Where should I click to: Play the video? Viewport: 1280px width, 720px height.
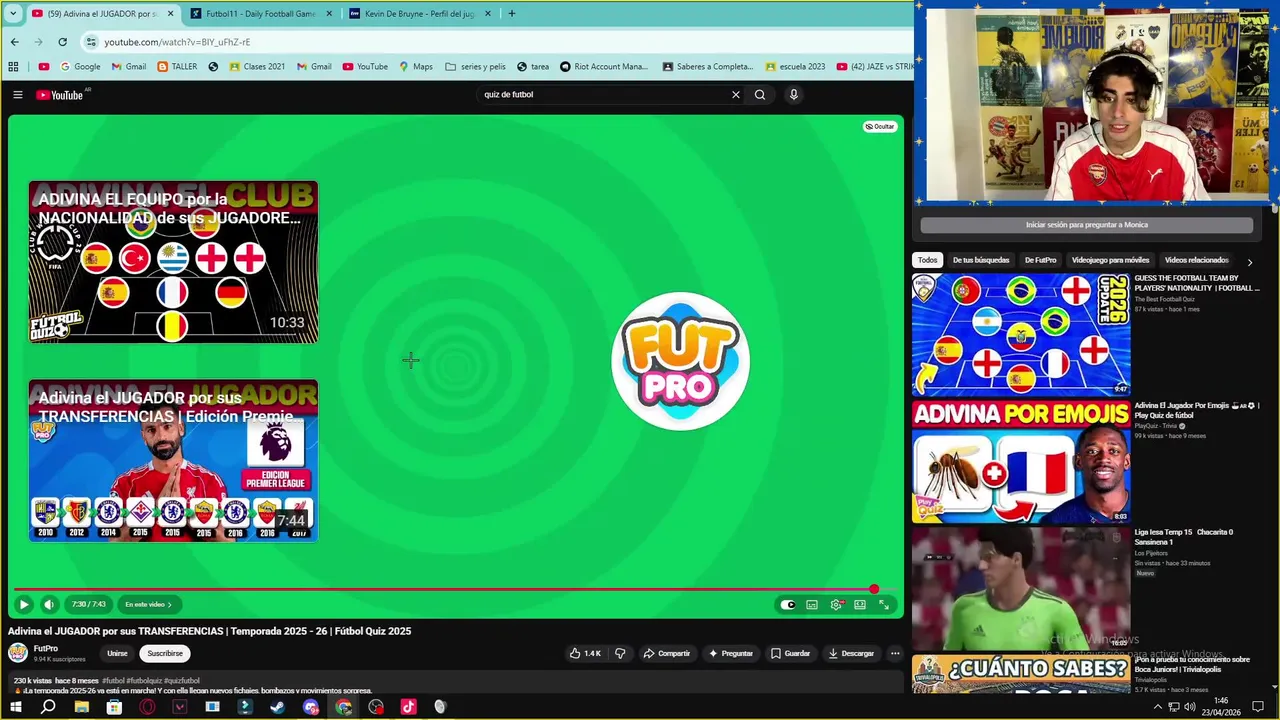click(x=23, y=604)
